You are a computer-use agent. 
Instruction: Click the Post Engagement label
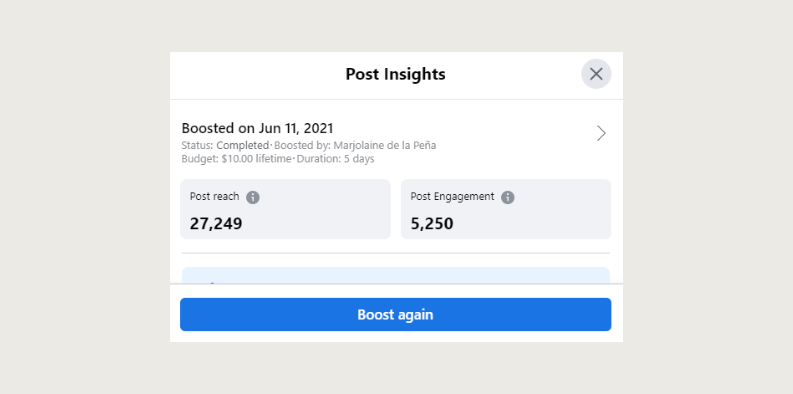(452, 197)
